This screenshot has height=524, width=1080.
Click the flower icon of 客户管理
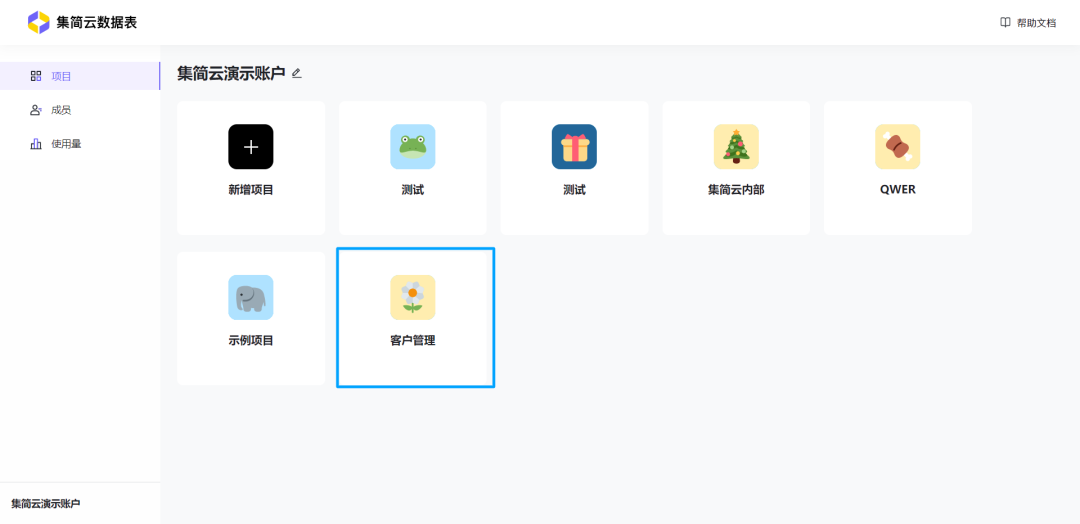(x=413, y=297)
